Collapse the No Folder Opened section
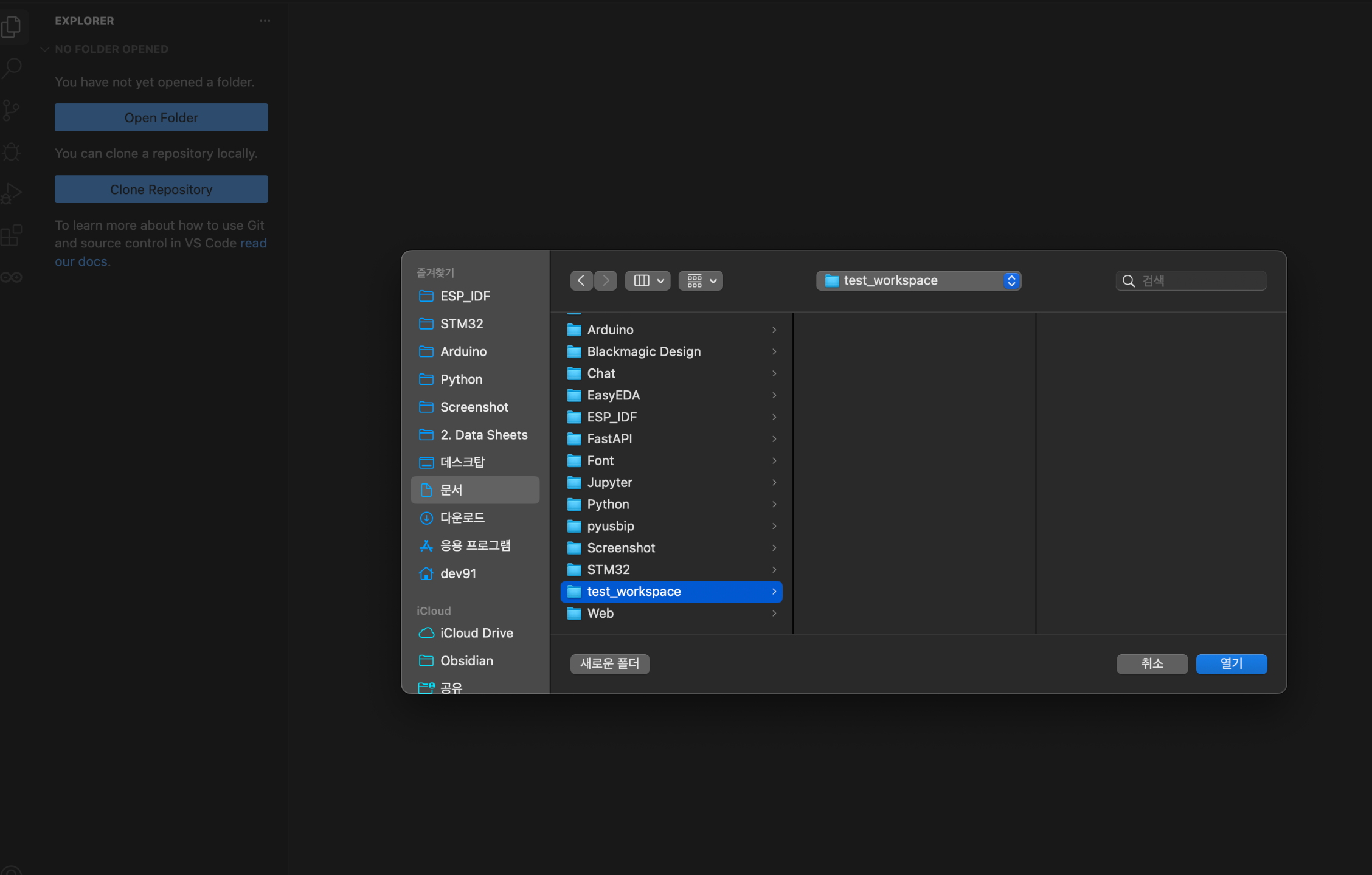 coord(45,49)
